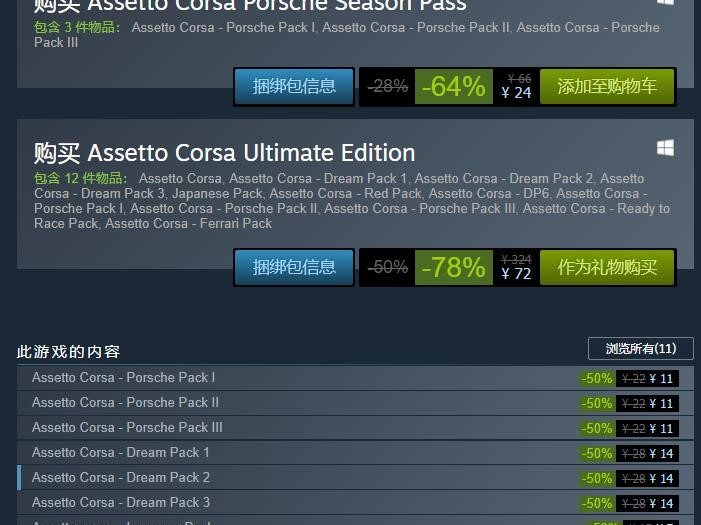Viewport: 701px width, 525px height.
Task: Open bundle info for Ultimate Edition
Action: 294,267
